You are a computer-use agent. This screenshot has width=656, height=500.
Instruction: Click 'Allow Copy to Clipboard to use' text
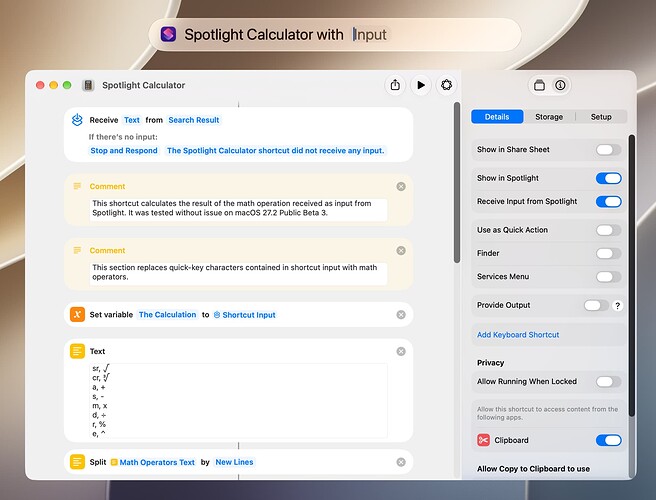(x=533, y=469)
